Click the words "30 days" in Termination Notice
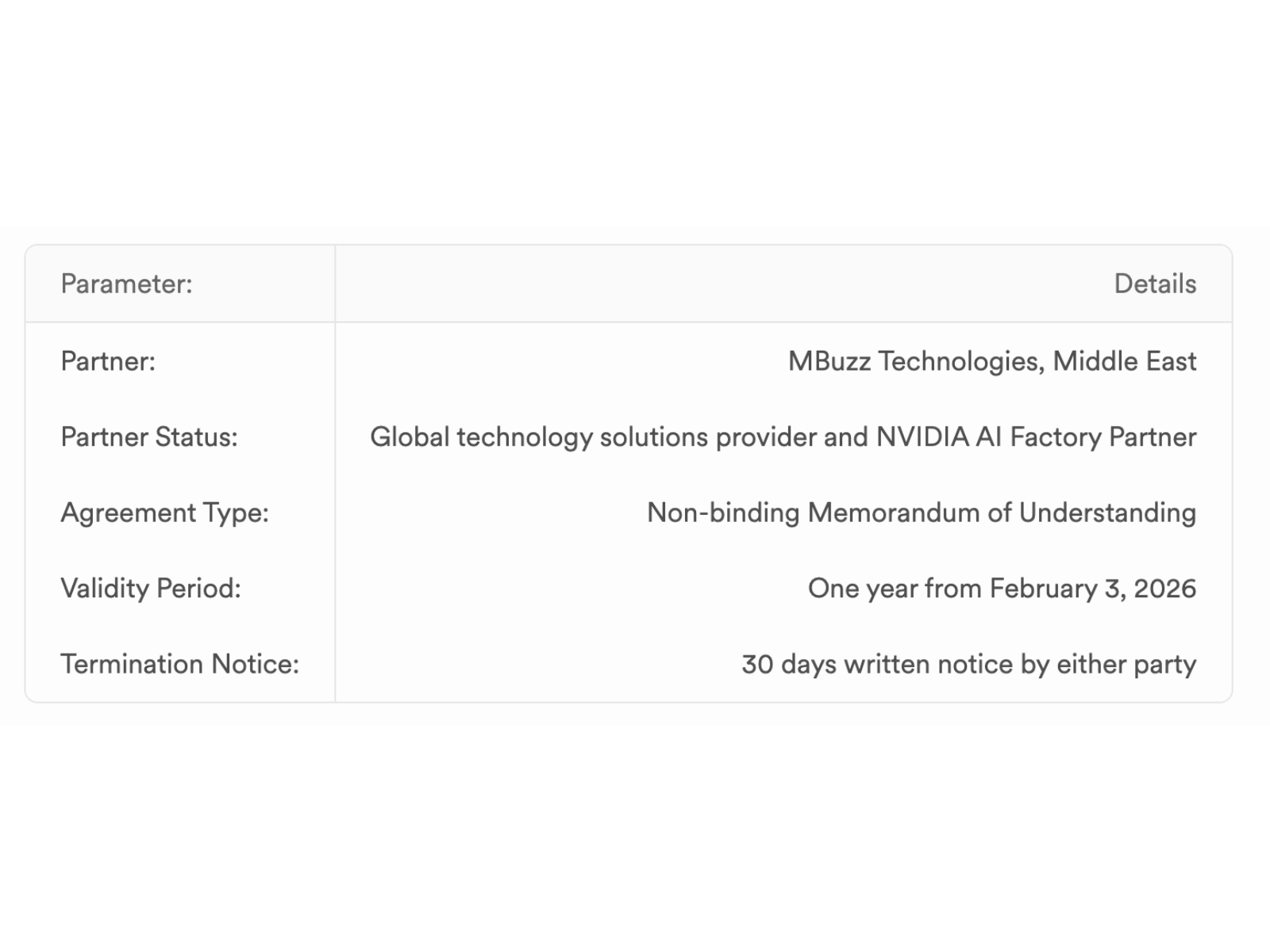This screenshot has height=952, width=1270. pos(788,664)
